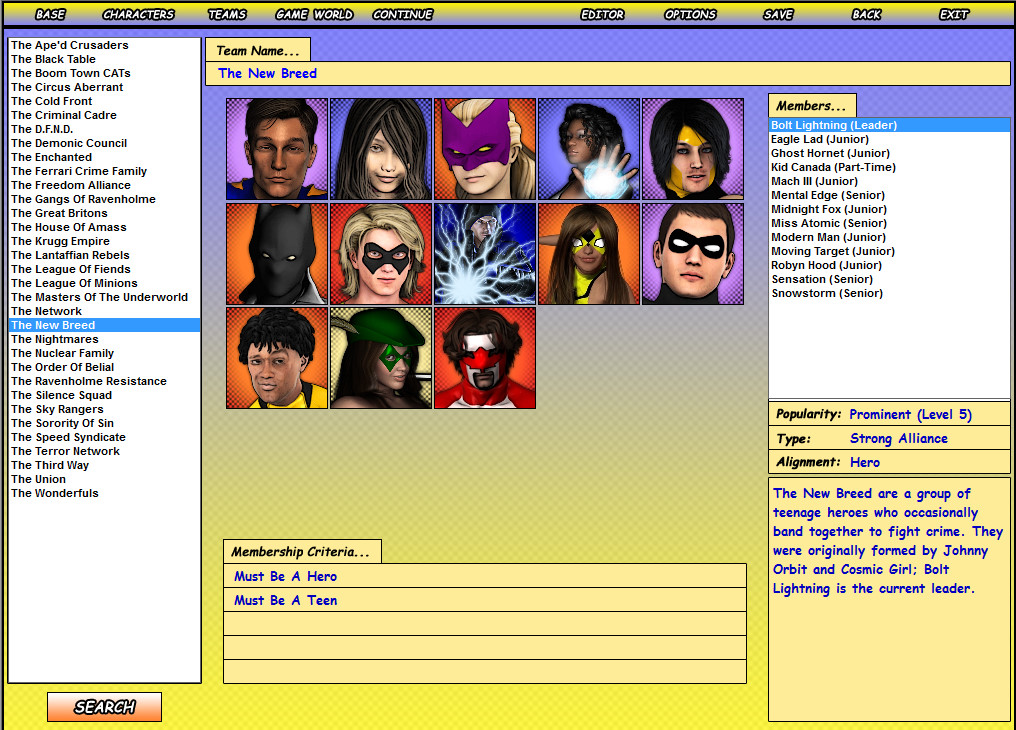Select the black cat-cowl character portrait
The height and width of the screenshot is (730, 1016).
coord(277,253)
